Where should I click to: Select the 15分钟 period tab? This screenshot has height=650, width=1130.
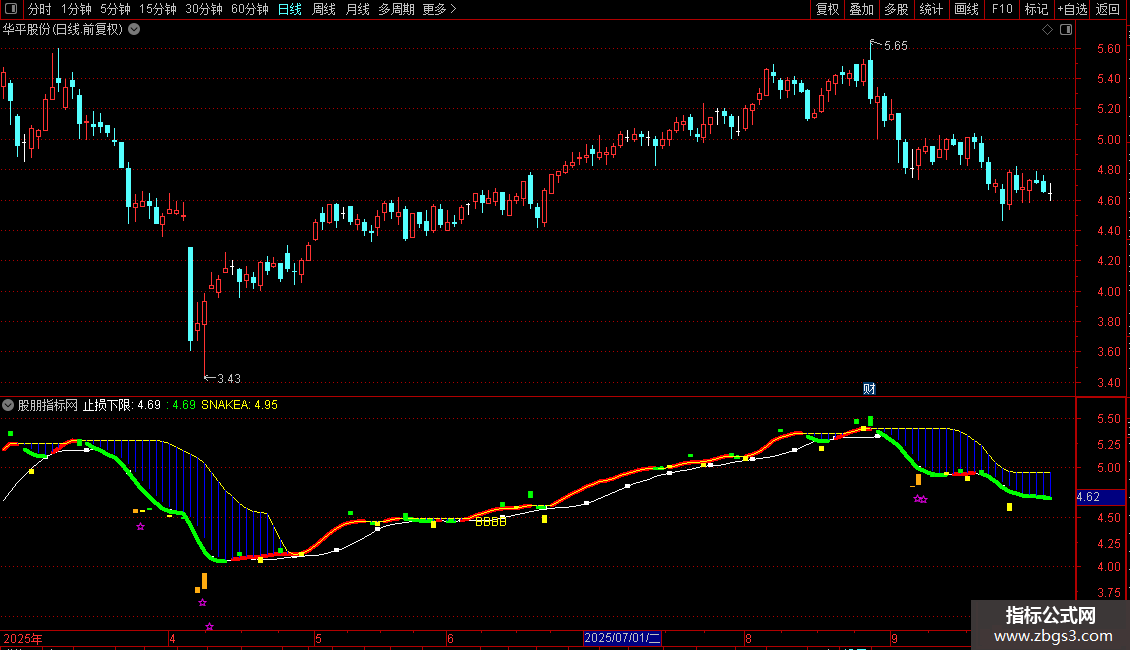click(158, 9)
